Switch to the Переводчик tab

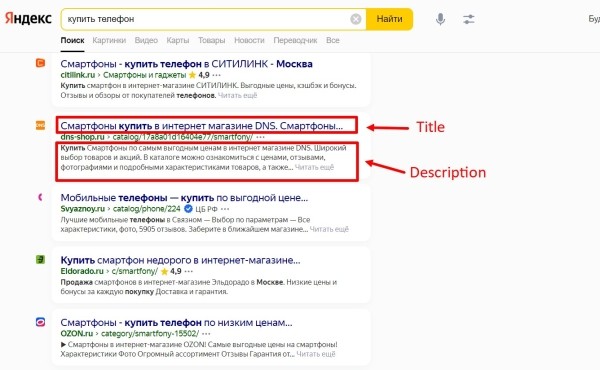point(295,41)
